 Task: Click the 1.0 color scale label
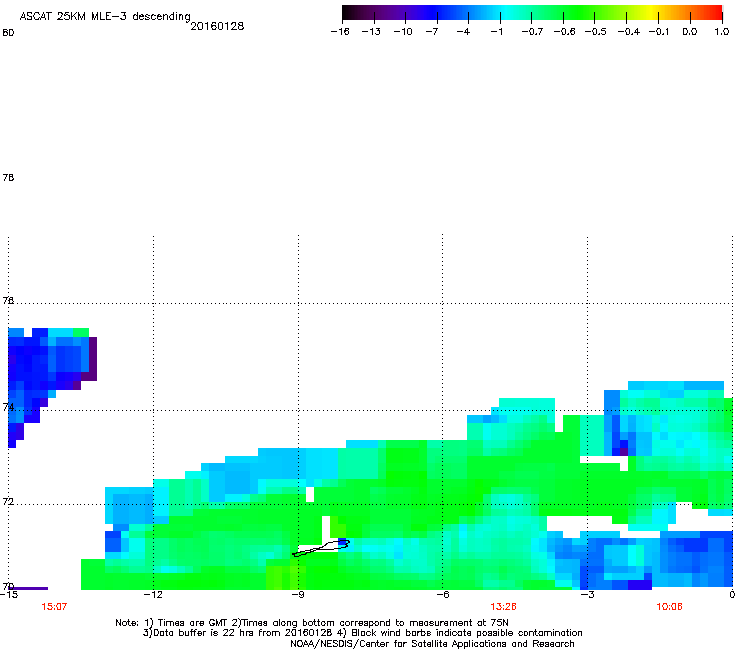coord(722,32)
